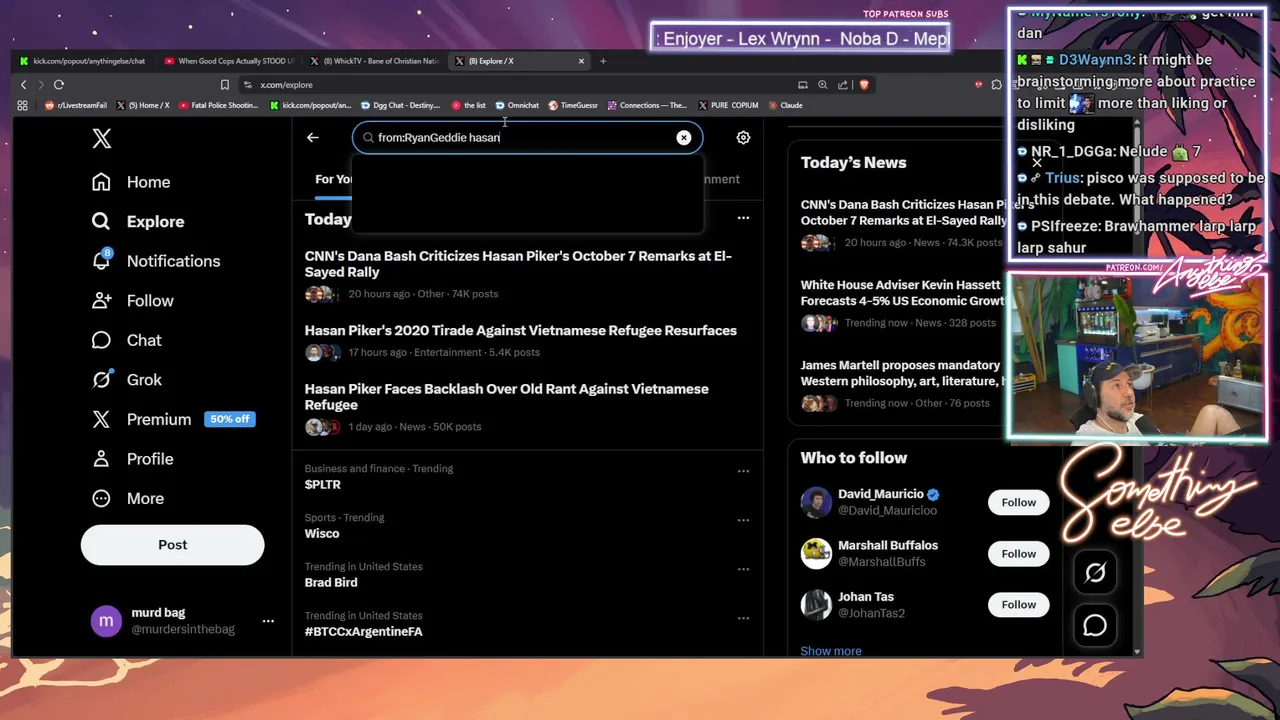
Task: Open PURE COPIUM bookmark
Action: pos(728,105)
